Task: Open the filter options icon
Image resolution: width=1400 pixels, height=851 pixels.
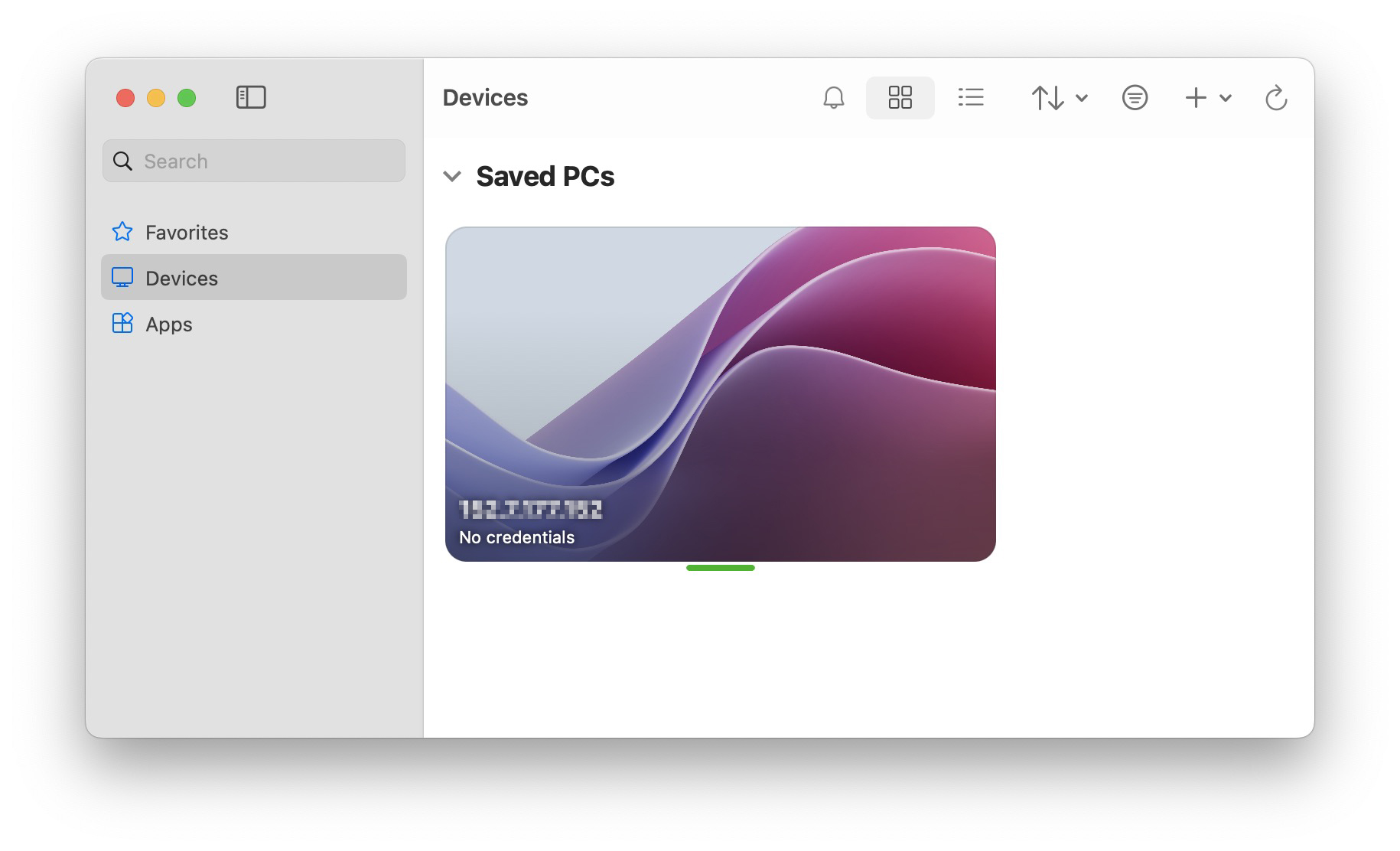Action: (x=1135, y=98)
